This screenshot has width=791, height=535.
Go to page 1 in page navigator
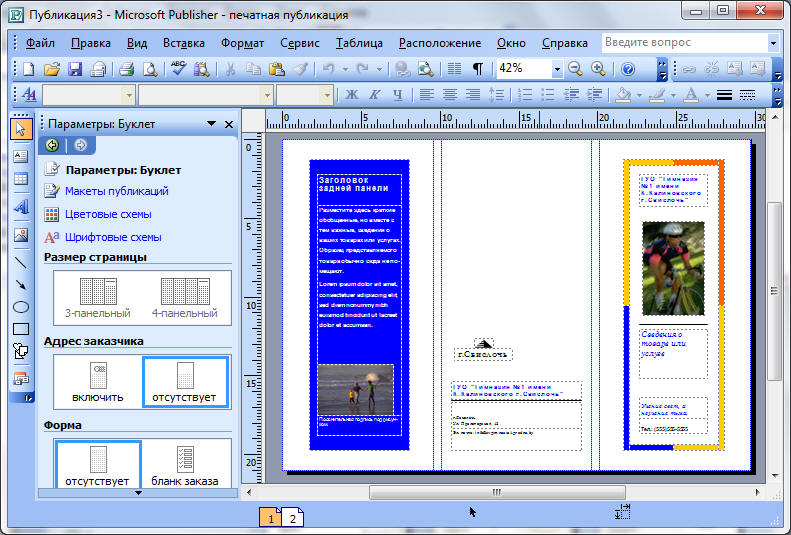(271, 518)
